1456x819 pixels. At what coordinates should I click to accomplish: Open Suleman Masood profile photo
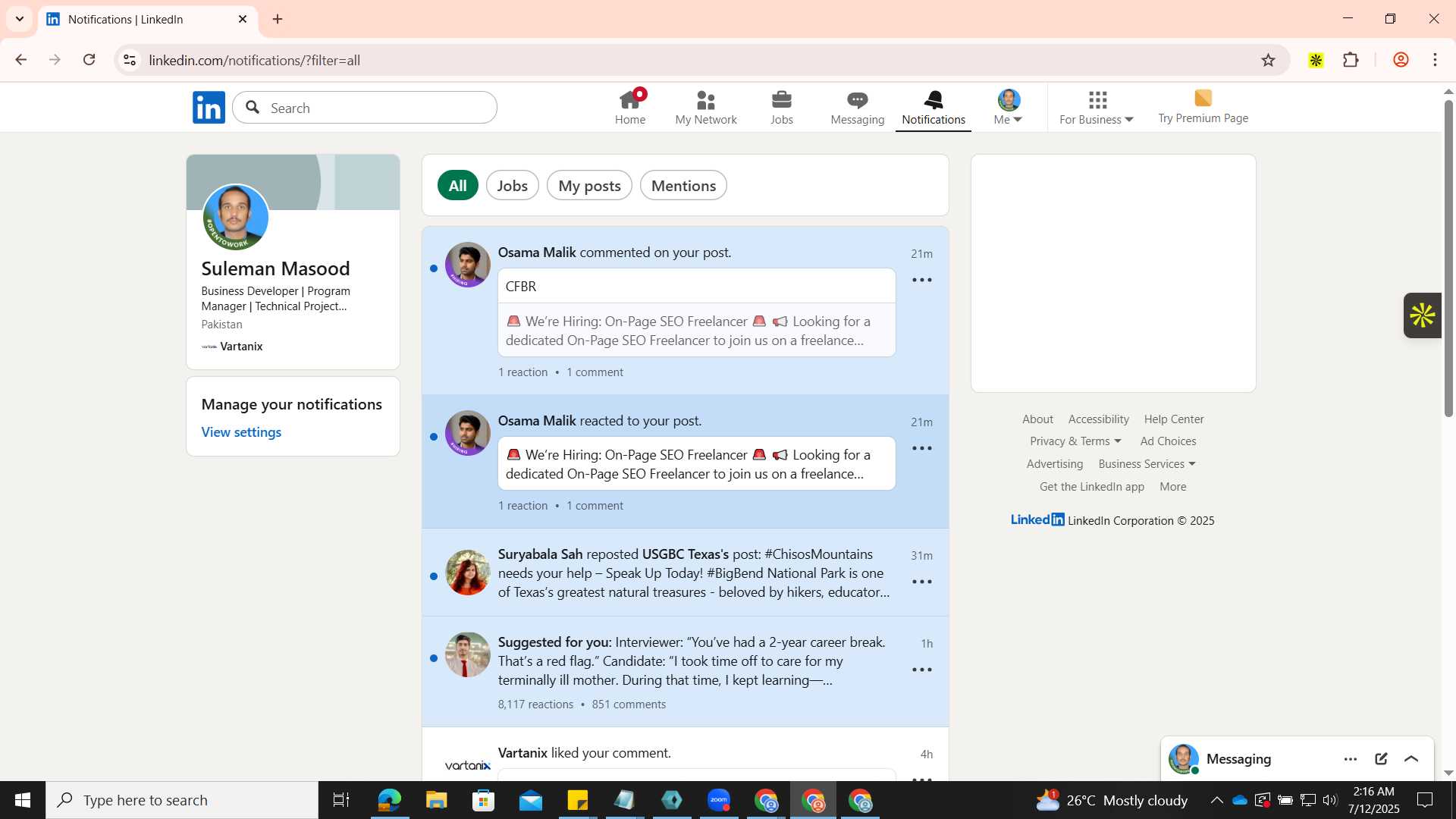[x=236, y=218]
